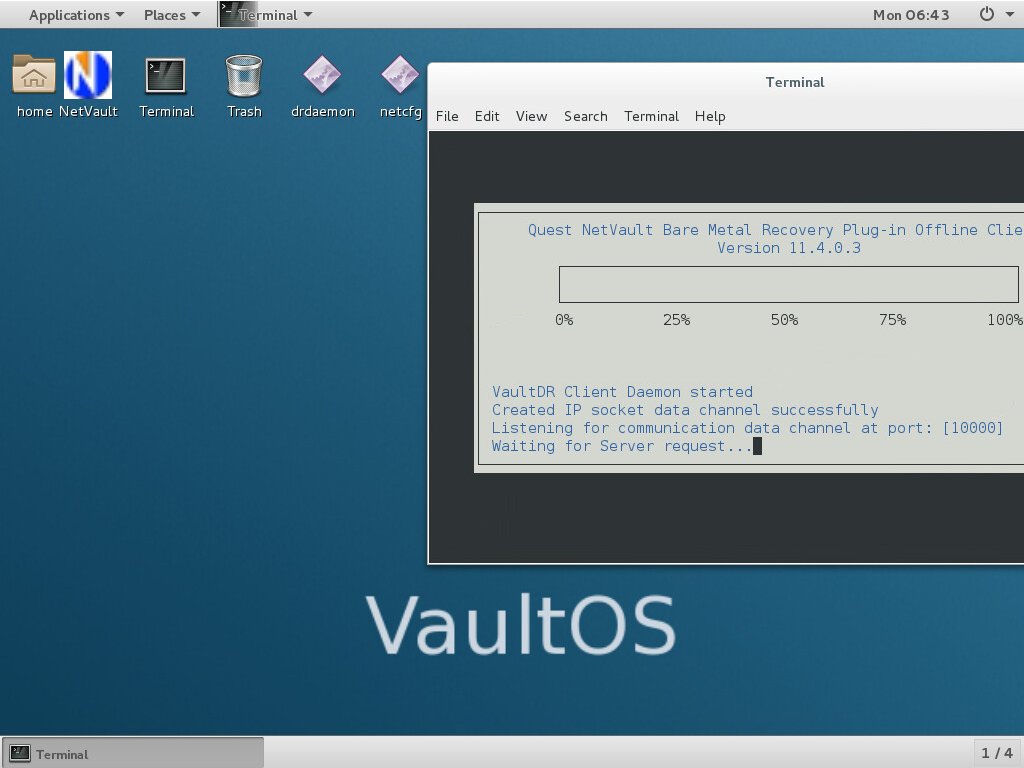Image resolution: width=1024 pixels, height=768 pixels.
Task: Click the Terminal taskbar button at bottom
Action: pyautogui.click(x=133, y=753)
